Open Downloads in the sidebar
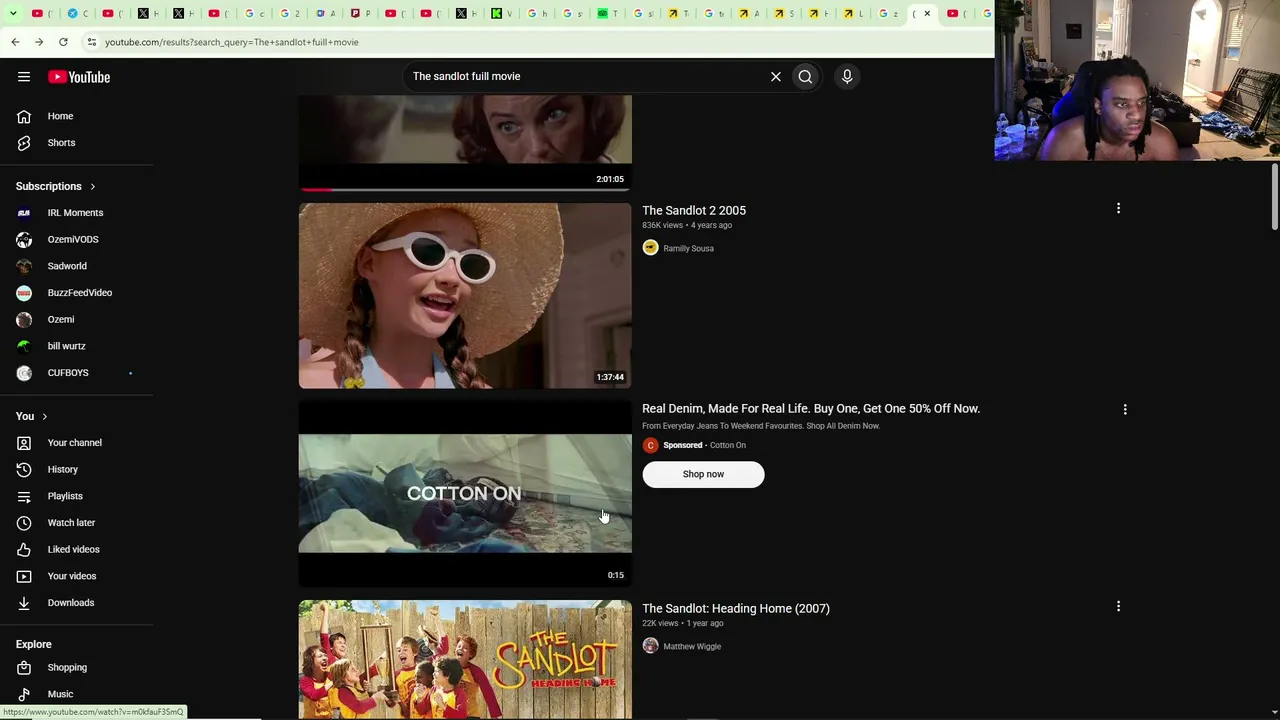 (x=76, y=603)
